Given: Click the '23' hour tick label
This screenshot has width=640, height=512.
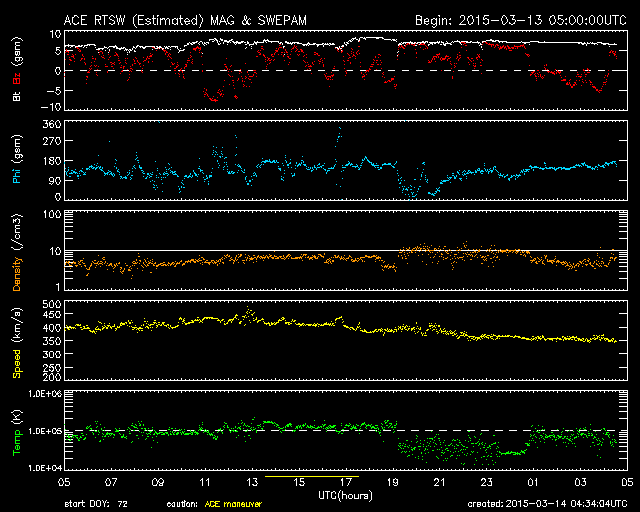Looking at the screenshot, I should 486,482.
